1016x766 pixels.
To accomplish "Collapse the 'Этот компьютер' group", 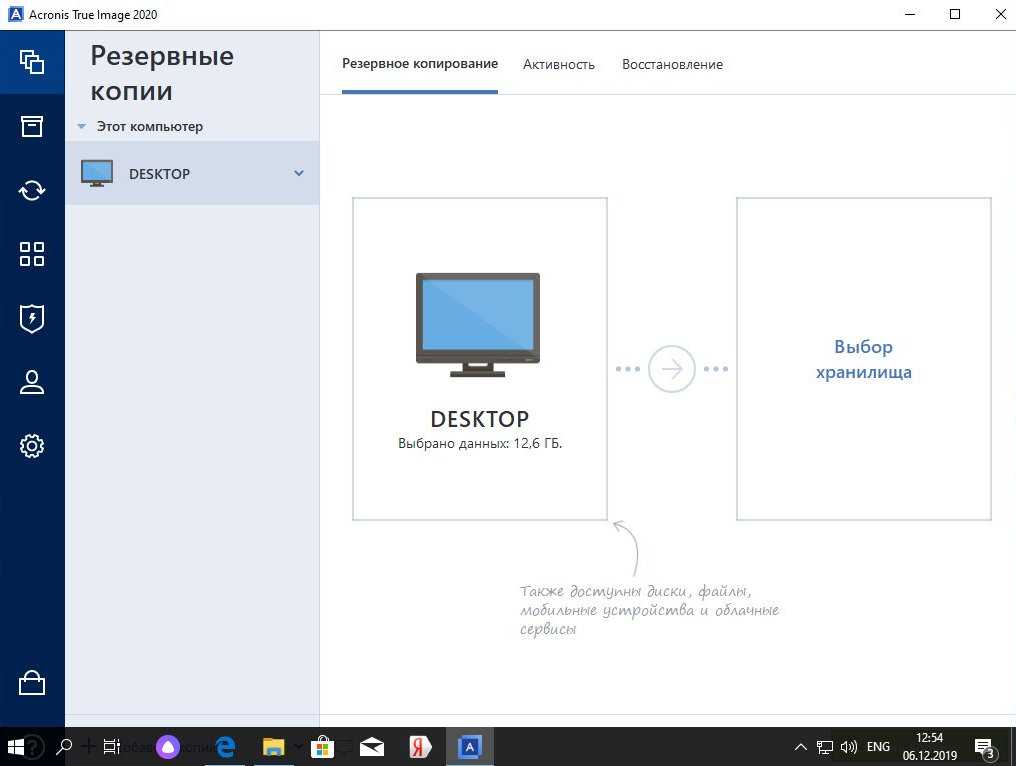I will click(x=82, y=127).
